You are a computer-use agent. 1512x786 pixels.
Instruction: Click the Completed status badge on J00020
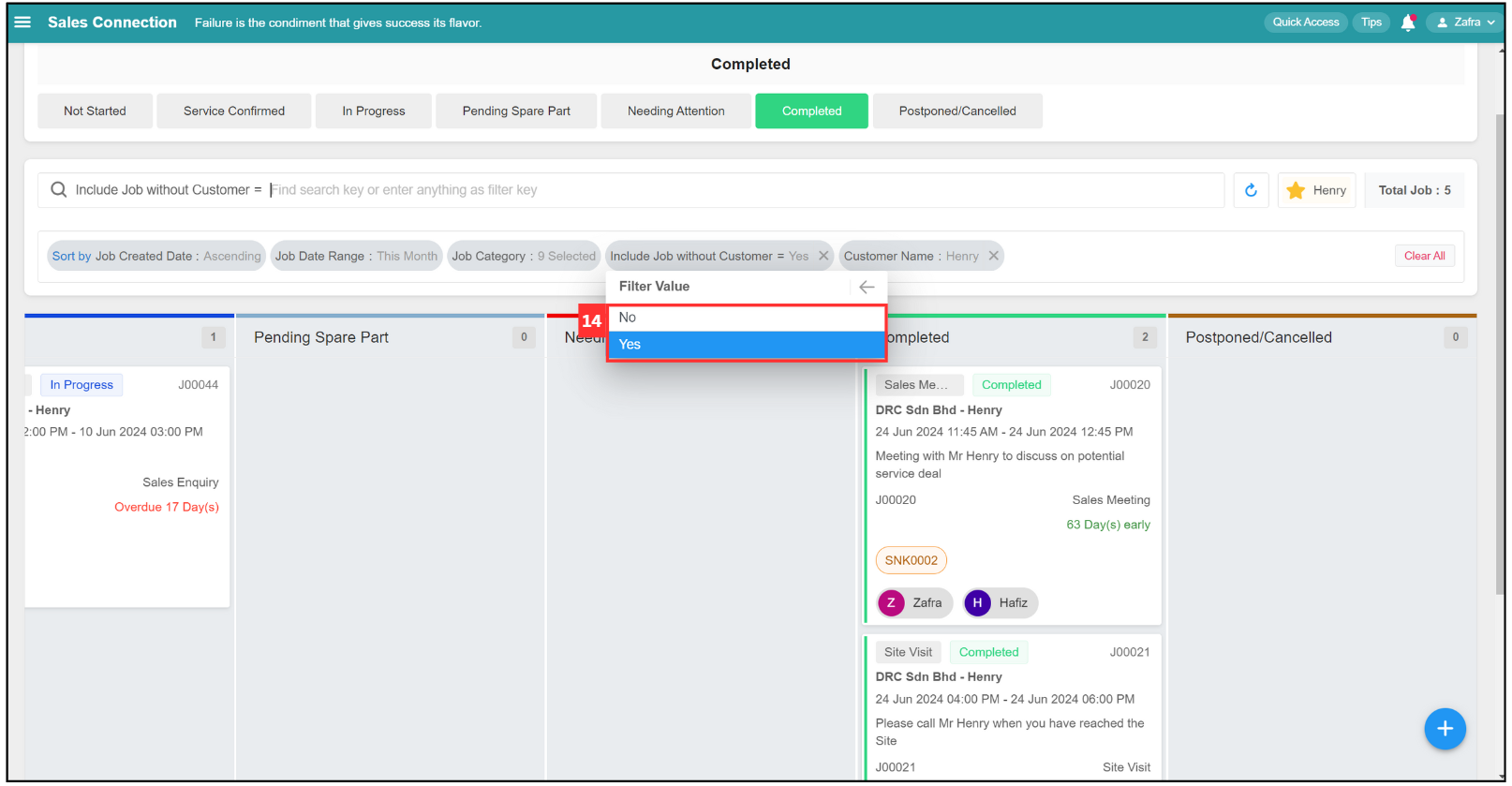click(1012, 385)
